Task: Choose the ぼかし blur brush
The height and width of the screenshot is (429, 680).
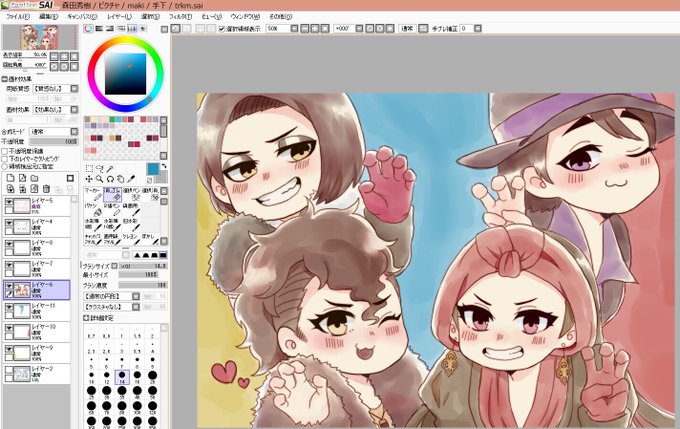Action: [x=150, y=239]
